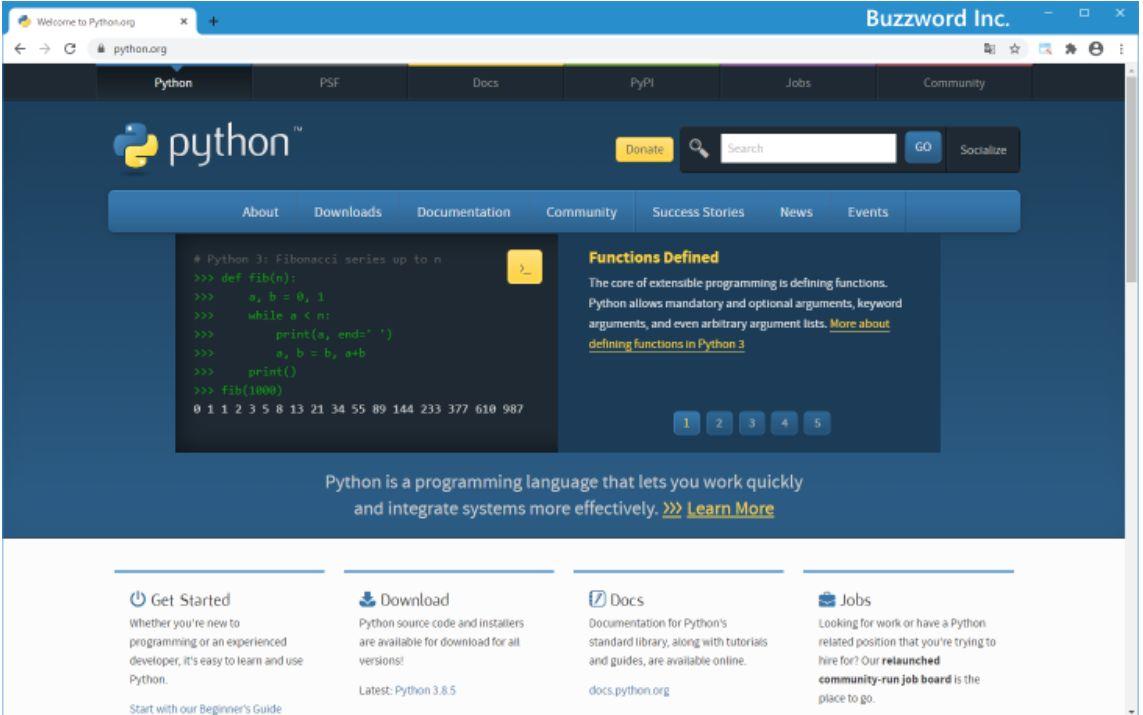This screenshot has height=715, width=1143.
Task: Click the vertical page scrollbar thumb
Action: [1131, 179]
